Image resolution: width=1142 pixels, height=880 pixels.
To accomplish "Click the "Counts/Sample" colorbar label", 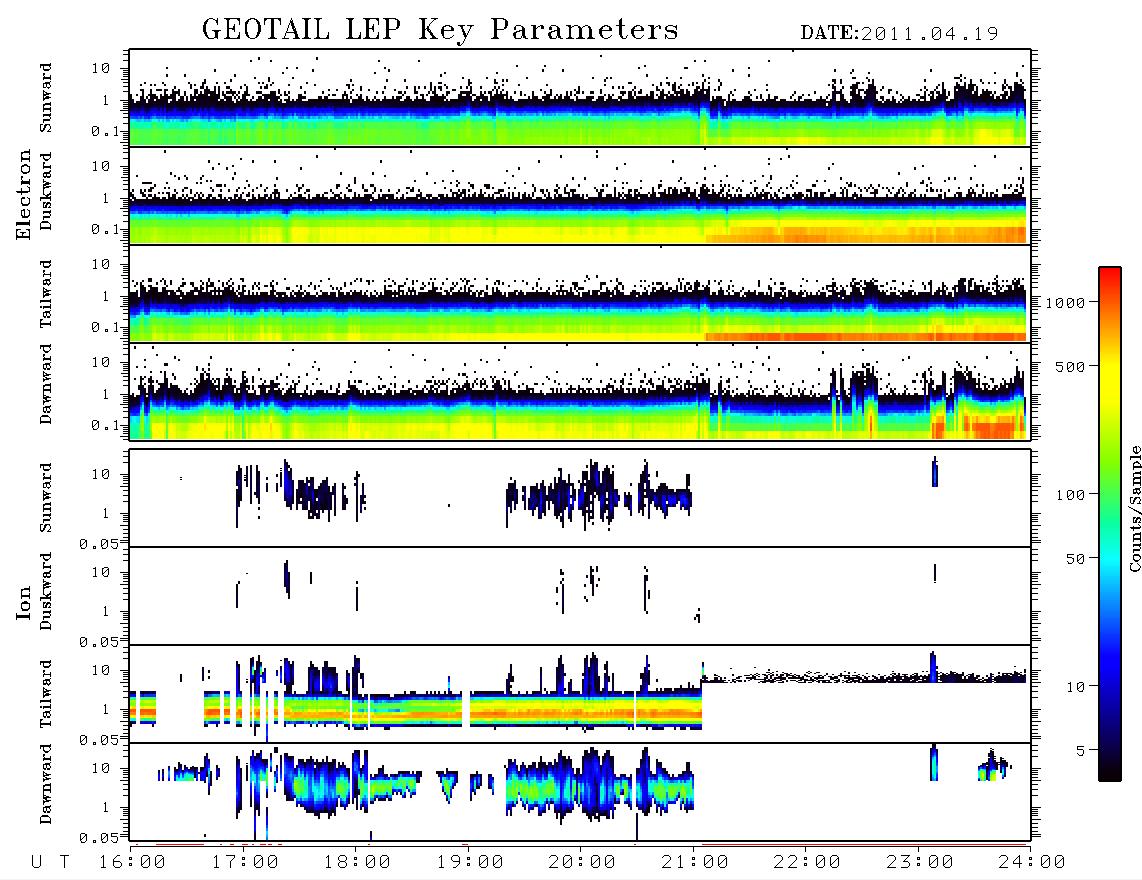I will coord(1135,509).
